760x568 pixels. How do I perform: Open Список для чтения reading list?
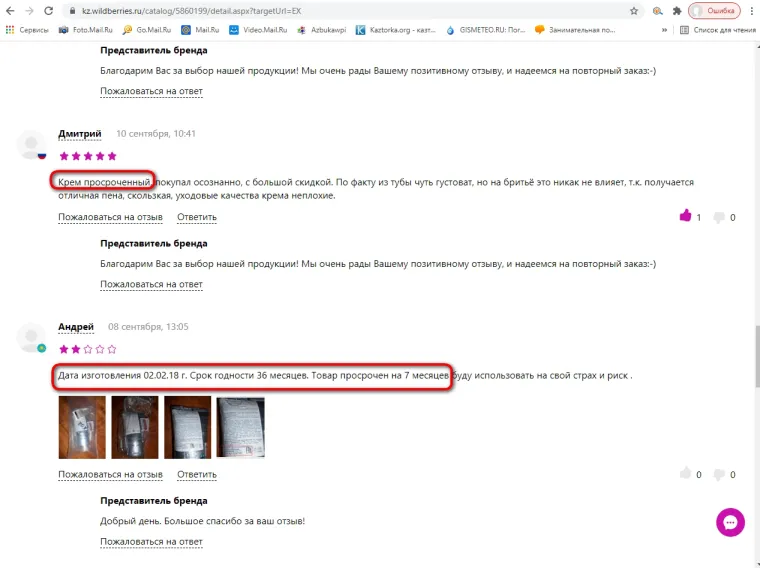click(x=717, y=30)
